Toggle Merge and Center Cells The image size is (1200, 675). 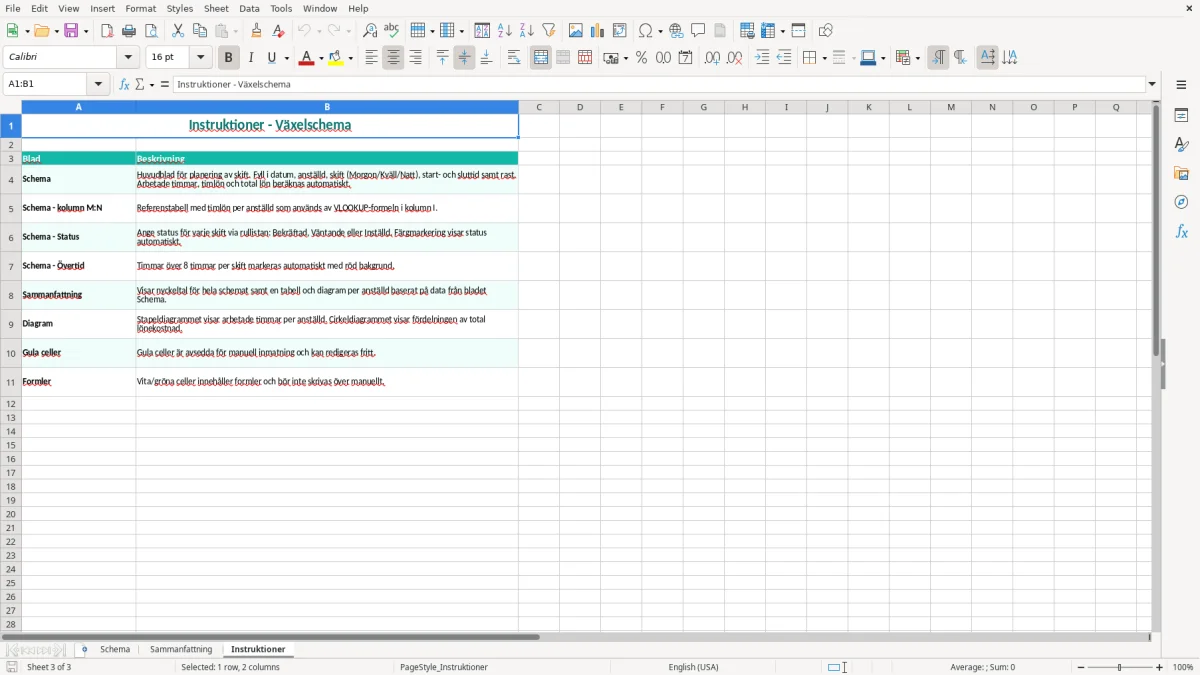point(541,58)
